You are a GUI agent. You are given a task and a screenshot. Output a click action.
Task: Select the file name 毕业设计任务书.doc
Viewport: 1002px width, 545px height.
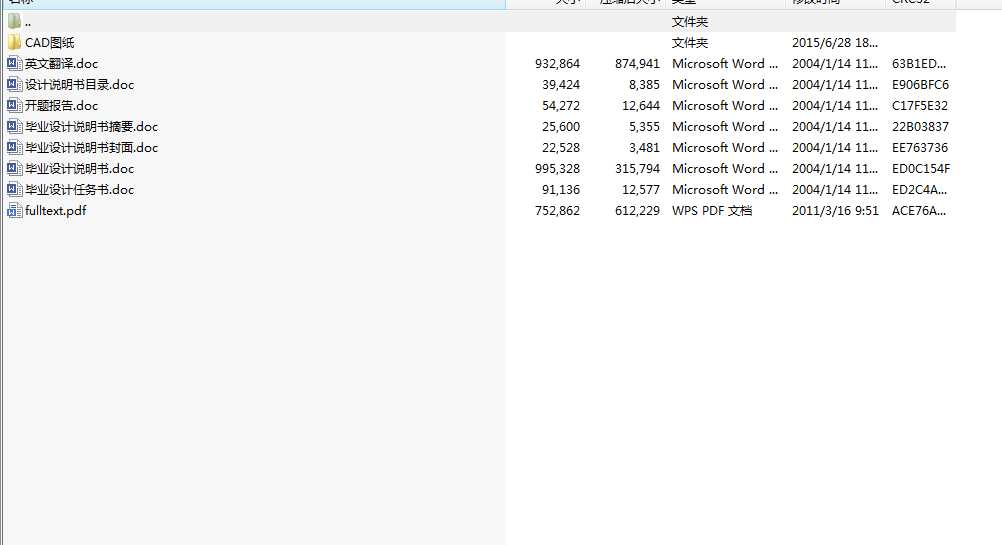pos(79,190)
